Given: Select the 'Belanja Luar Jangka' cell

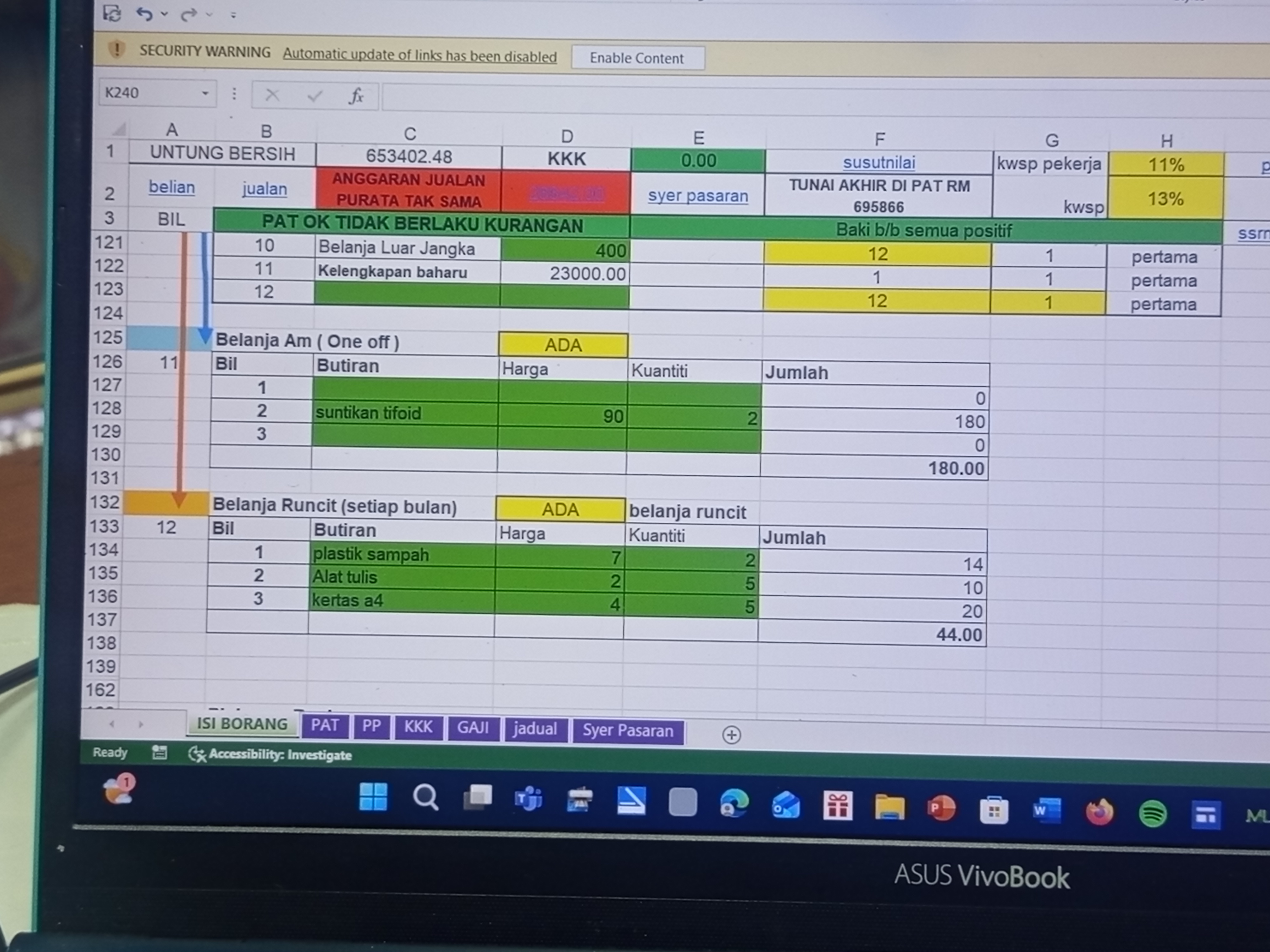Looking at the screenshot, I should [x=408, y=248].
